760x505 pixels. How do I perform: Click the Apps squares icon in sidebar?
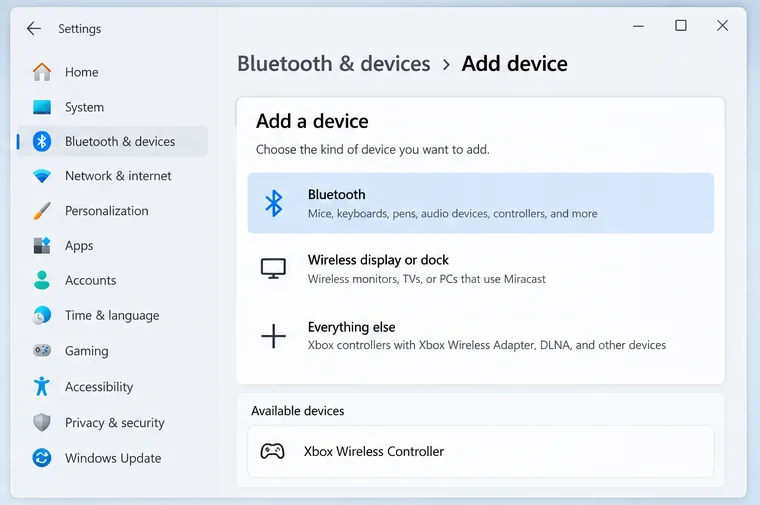tap(42, 246)
